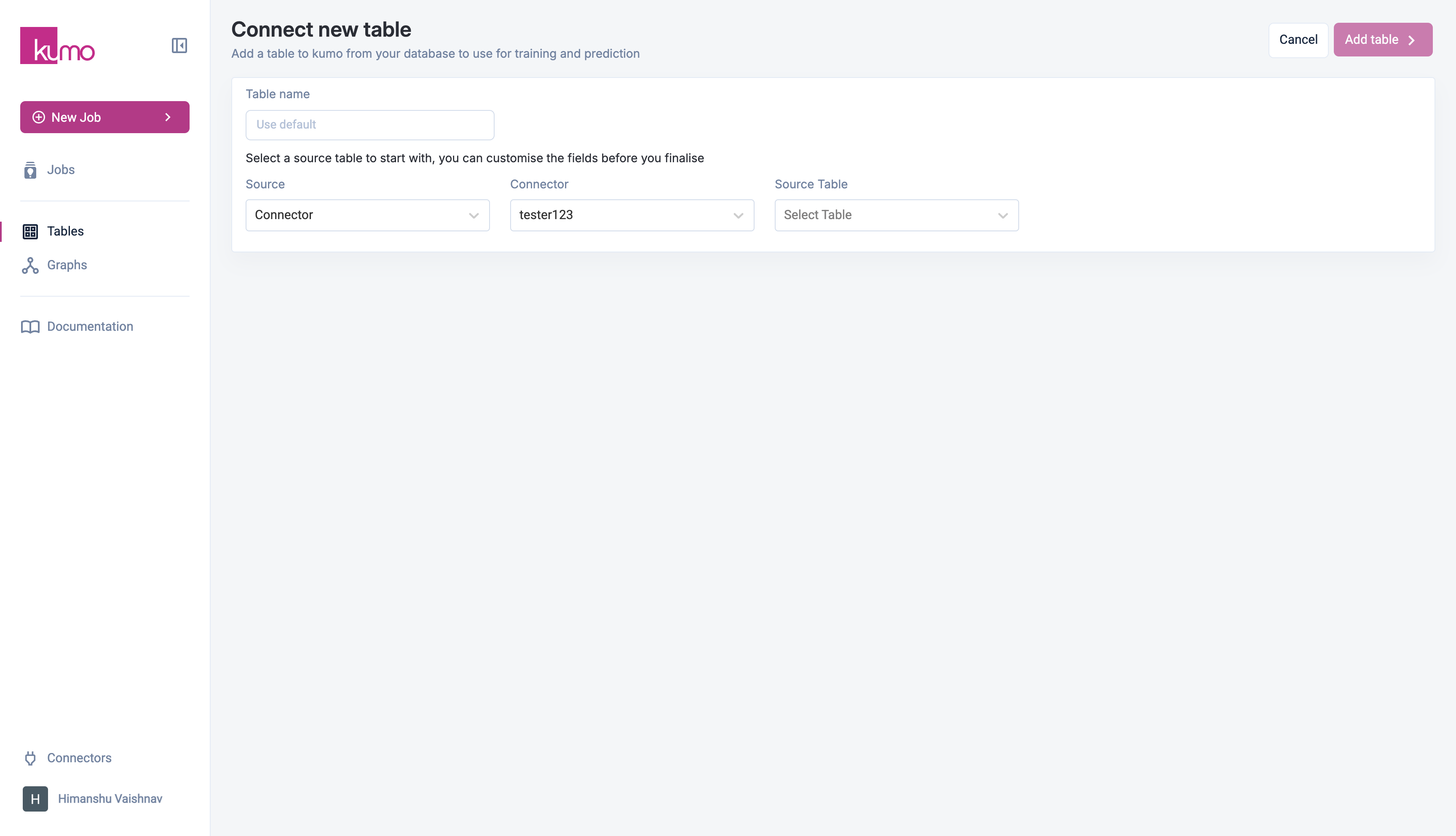Screen dimensions: 1456x836
Task: Click the Add table chevron icon
Action: [1411, 40]
